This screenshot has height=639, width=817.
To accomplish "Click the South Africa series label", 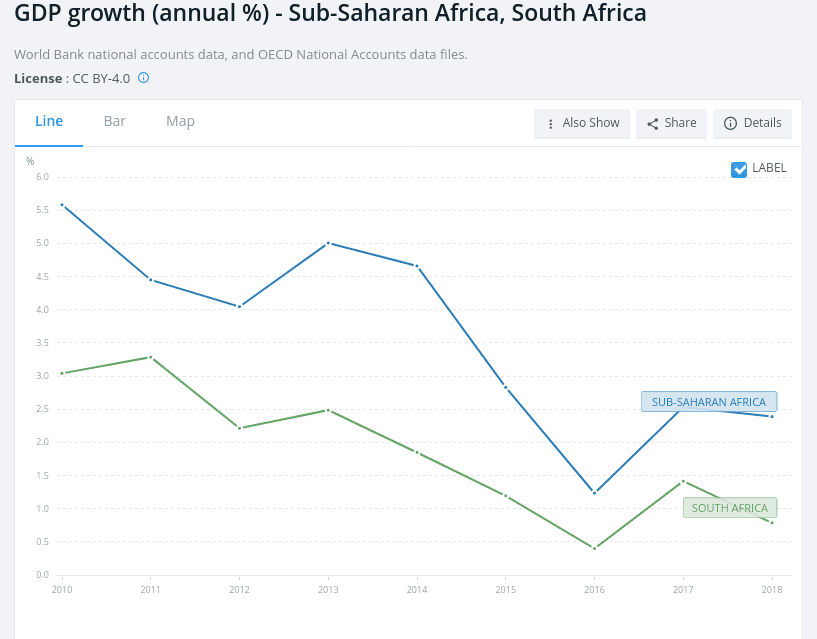I will (x=729, y=508).
